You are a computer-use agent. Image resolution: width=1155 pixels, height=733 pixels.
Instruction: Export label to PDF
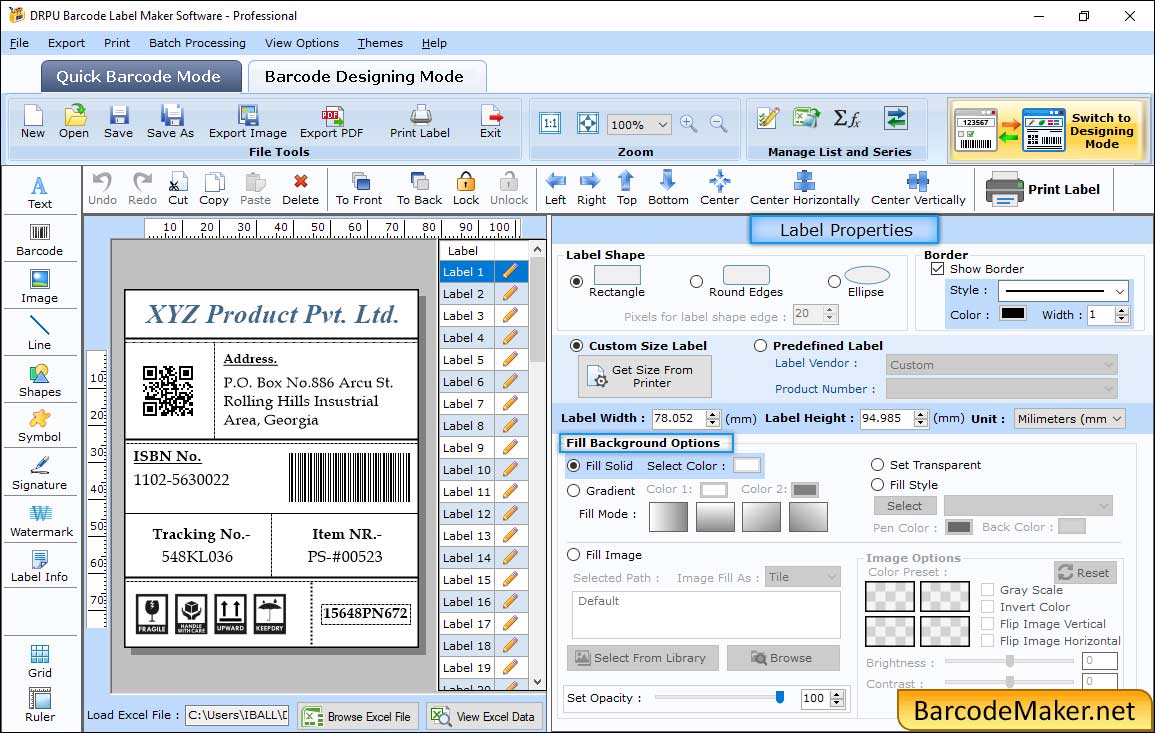pyautogui.click(x=331, y=122)
